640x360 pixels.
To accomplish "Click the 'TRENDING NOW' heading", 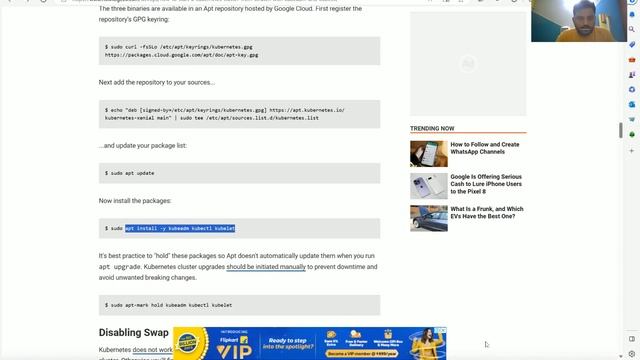I will [432, 129].
